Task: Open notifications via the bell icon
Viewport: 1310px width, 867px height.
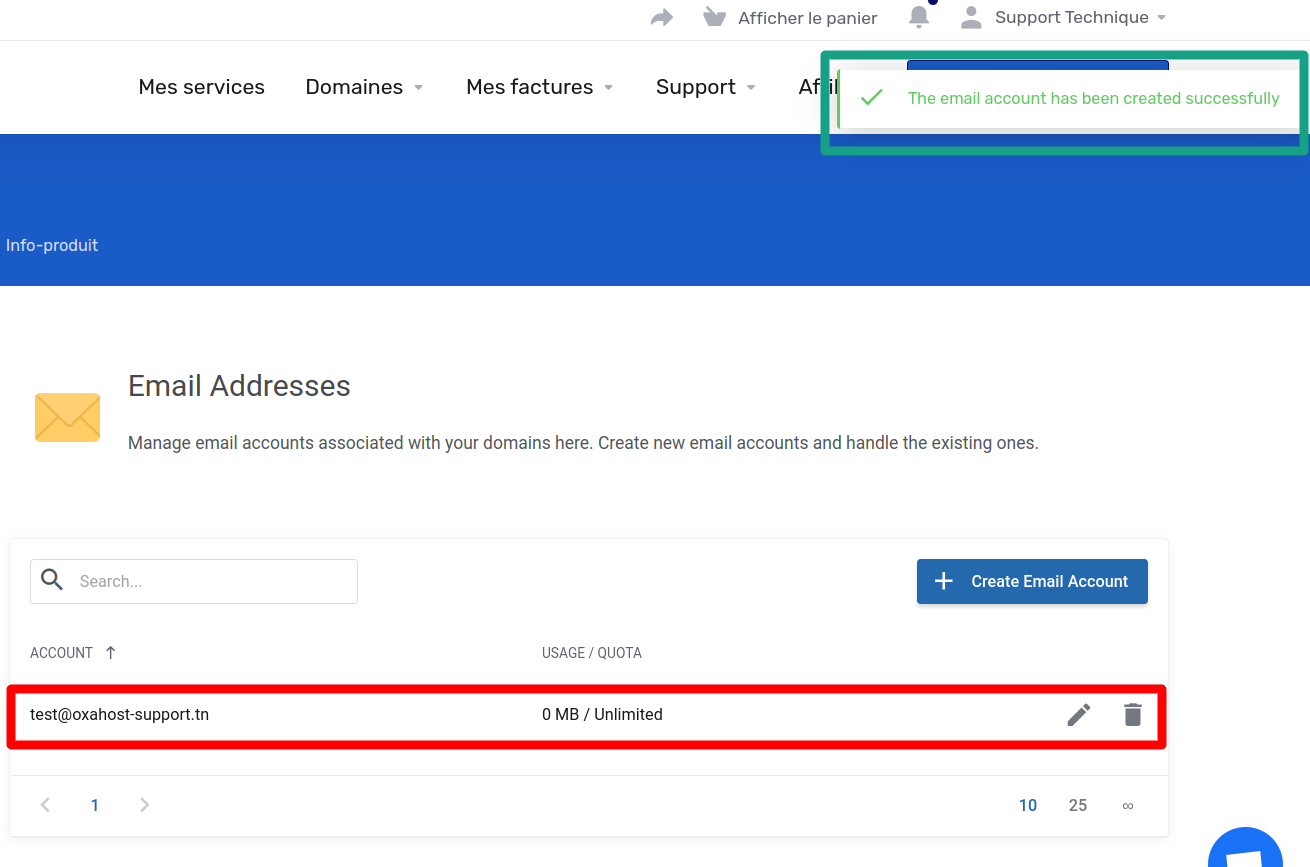Action: coord(918,17)
